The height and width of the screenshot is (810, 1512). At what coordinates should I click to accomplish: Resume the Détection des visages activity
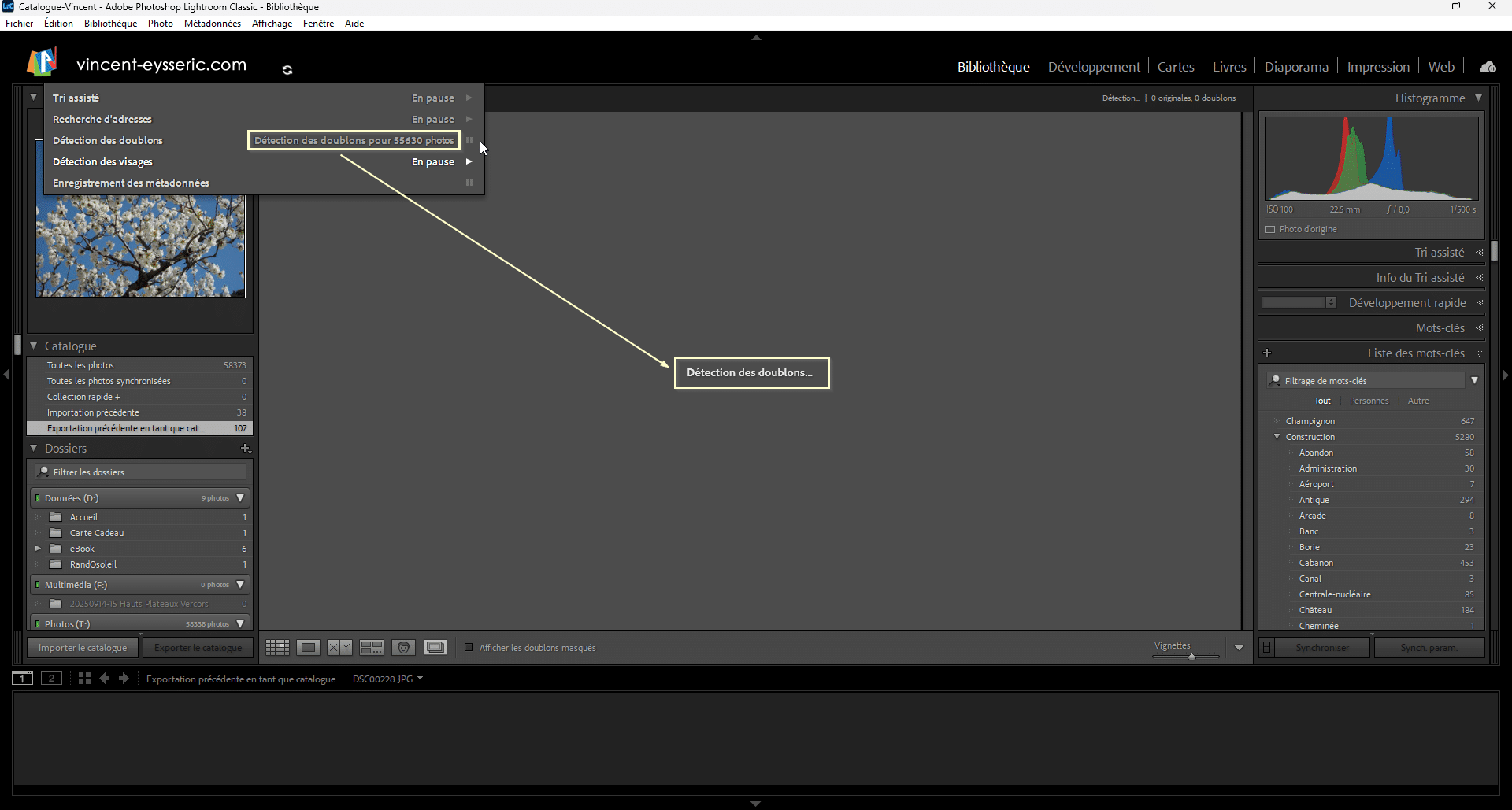pyautogui.click(x=469, y=161)
